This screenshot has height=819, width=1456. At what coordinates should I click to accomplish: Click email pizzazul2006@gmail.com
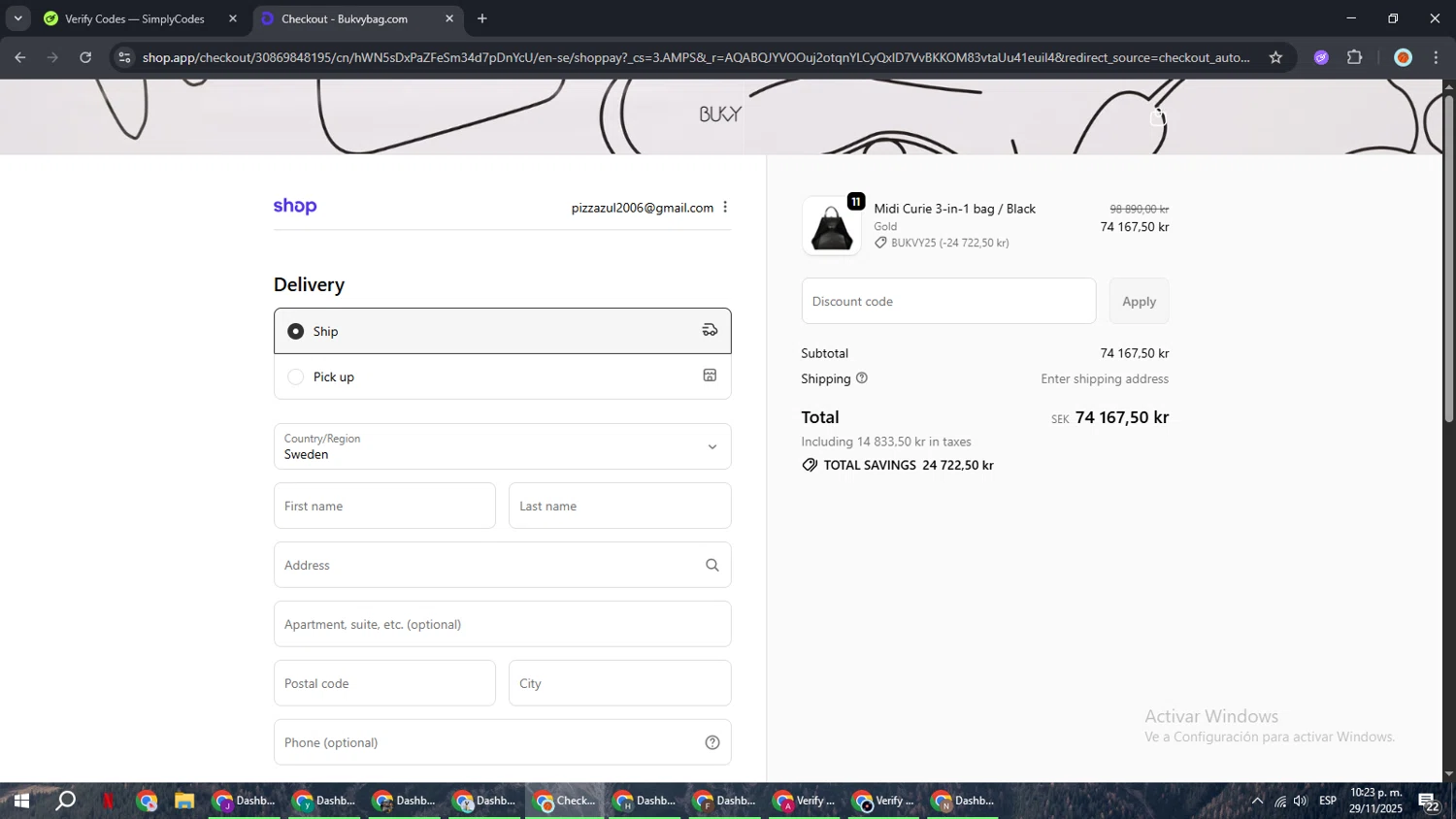[x=643, y=208]
